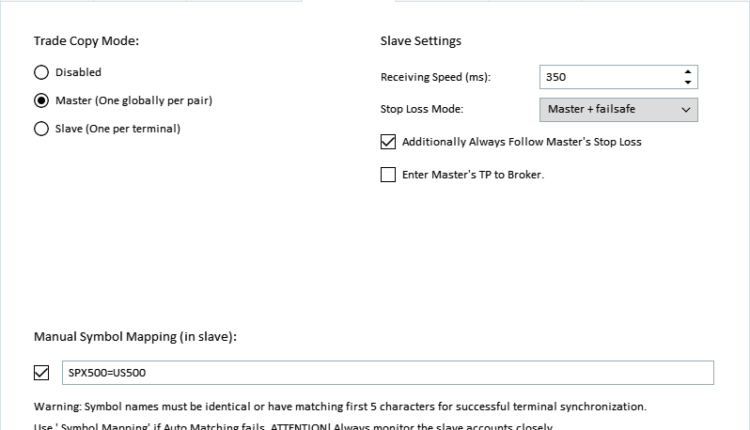Decrease Receiving Speed with the down arrow
750x430 pixels.
pos(687,83)
